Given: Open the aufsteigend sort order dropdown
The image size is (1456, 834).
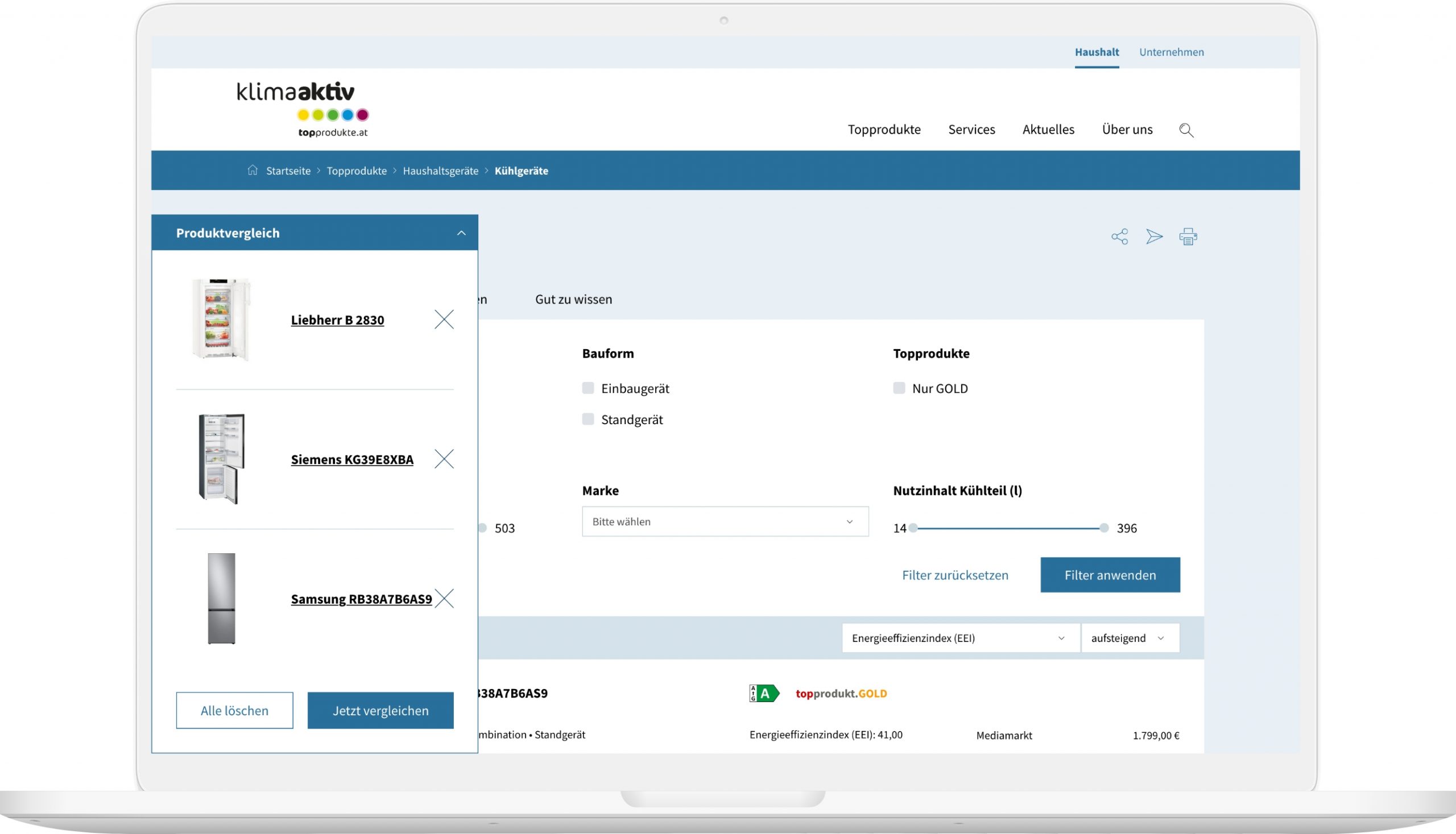Looking at the screenshot, I should point(1130,638).
